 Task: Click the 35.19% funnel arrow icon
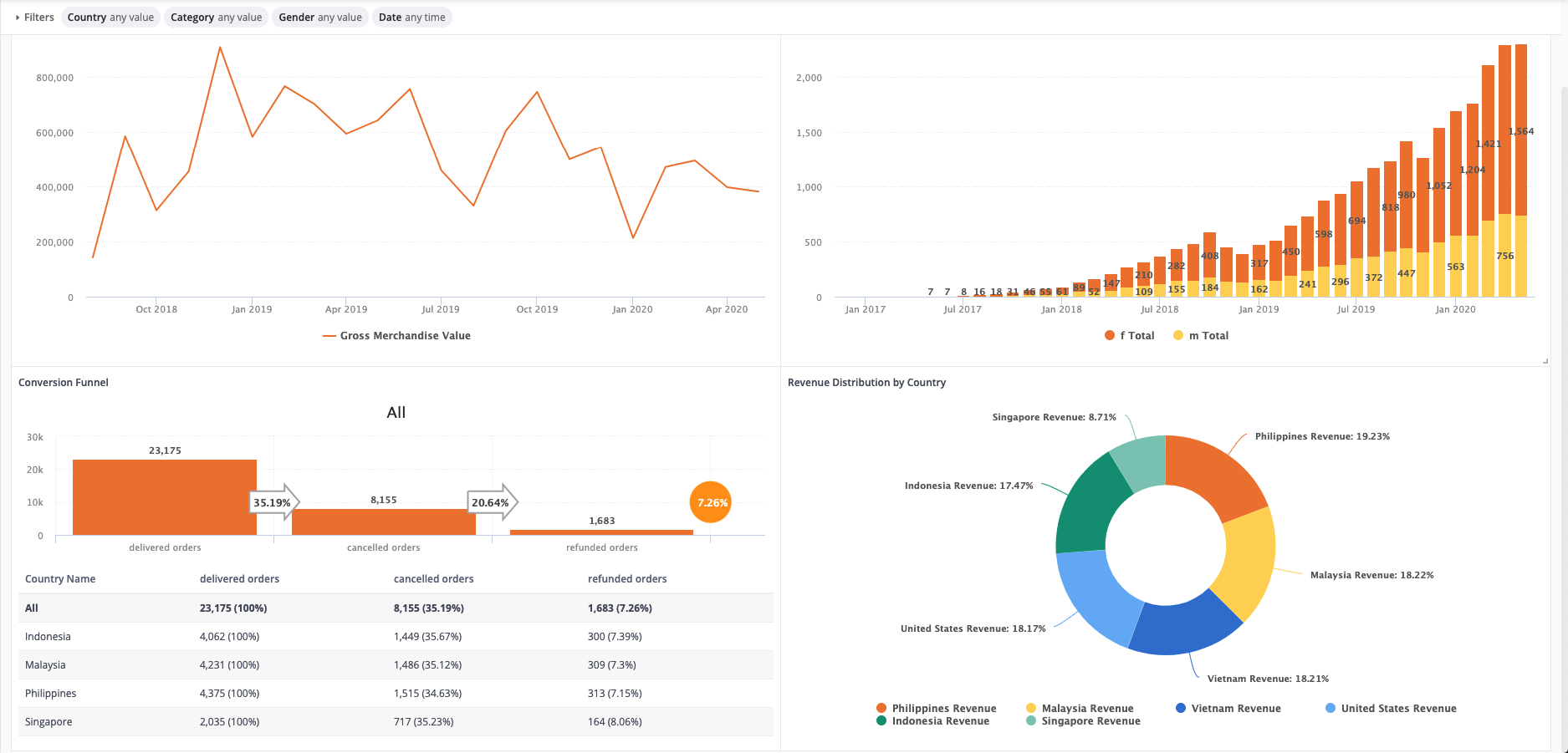click(275, 502)
